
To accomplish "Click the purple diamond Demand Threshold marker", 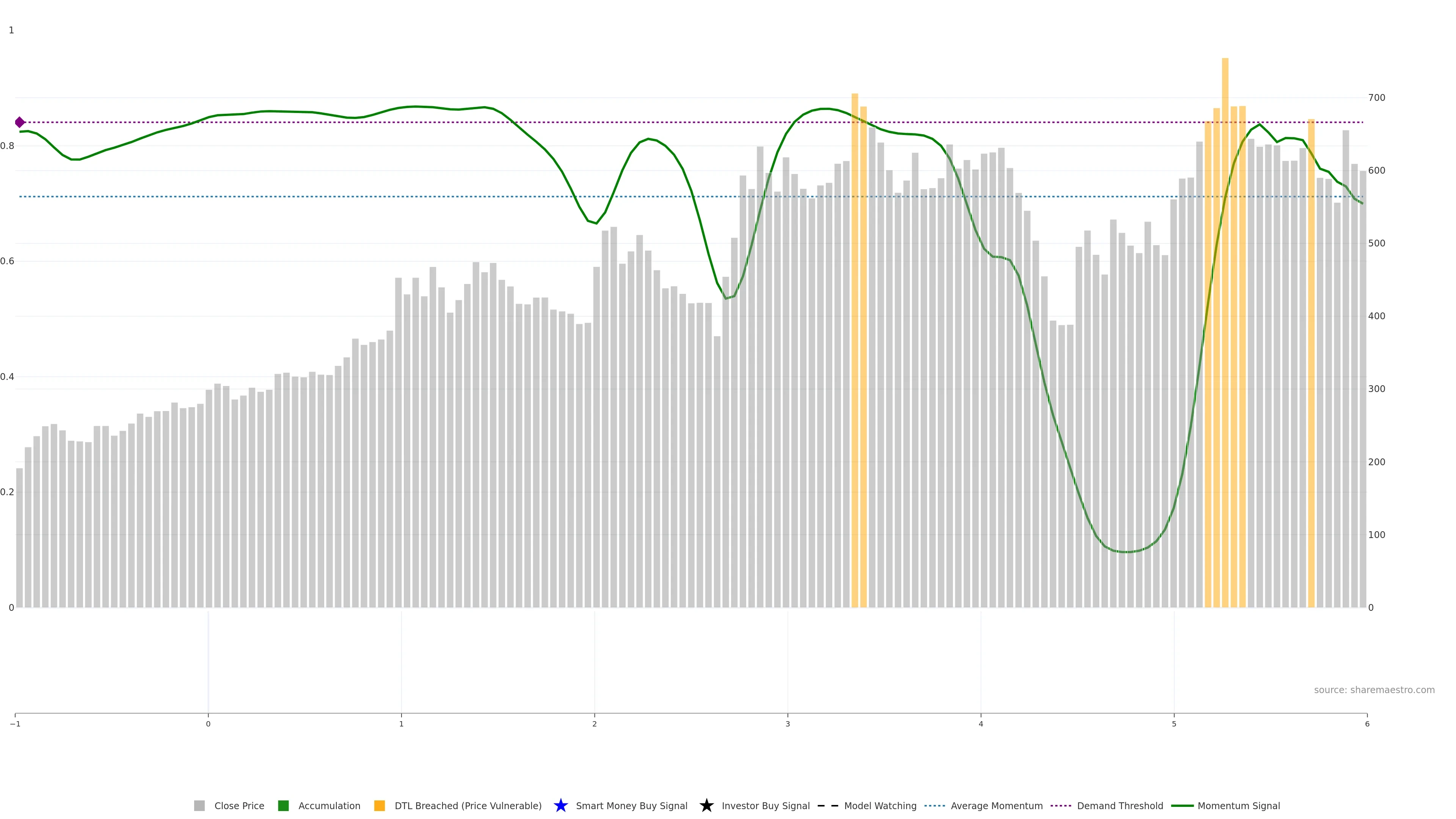I will click(20, 122).
